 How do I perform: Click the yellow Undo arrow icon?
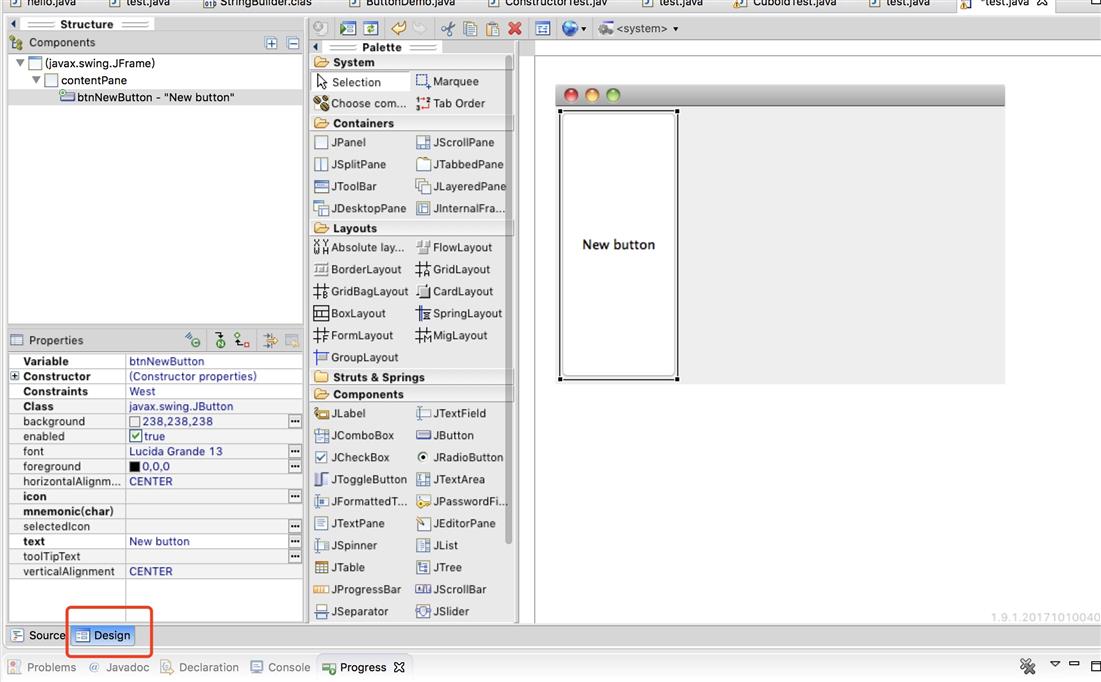pyautogui.click(x=398, y=29)
